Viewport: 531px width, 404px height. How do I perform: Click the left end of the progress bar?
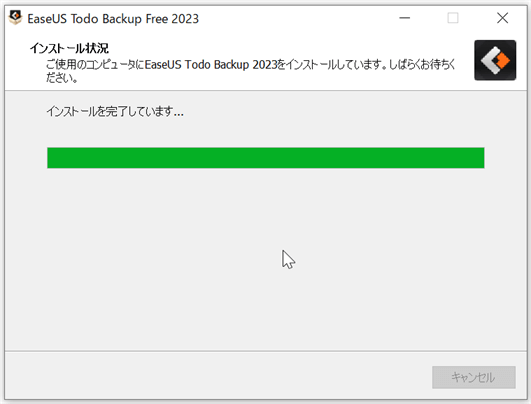coord(52,158)
